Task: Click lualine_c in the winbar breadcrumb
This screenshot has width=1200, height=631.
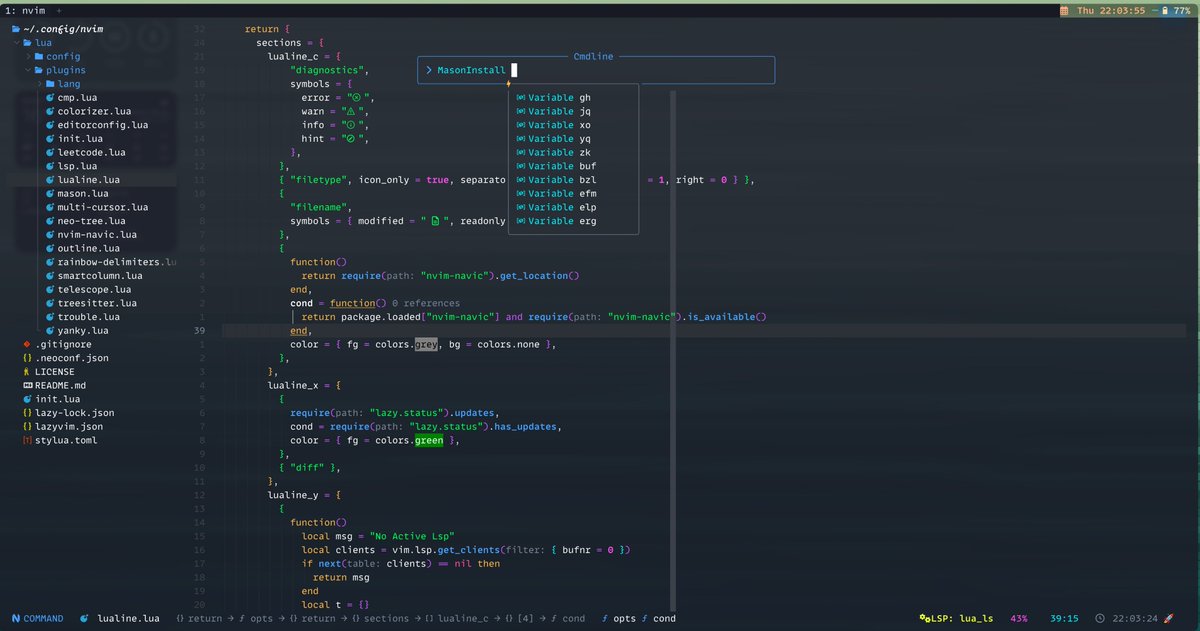Action: coord(461,618)
